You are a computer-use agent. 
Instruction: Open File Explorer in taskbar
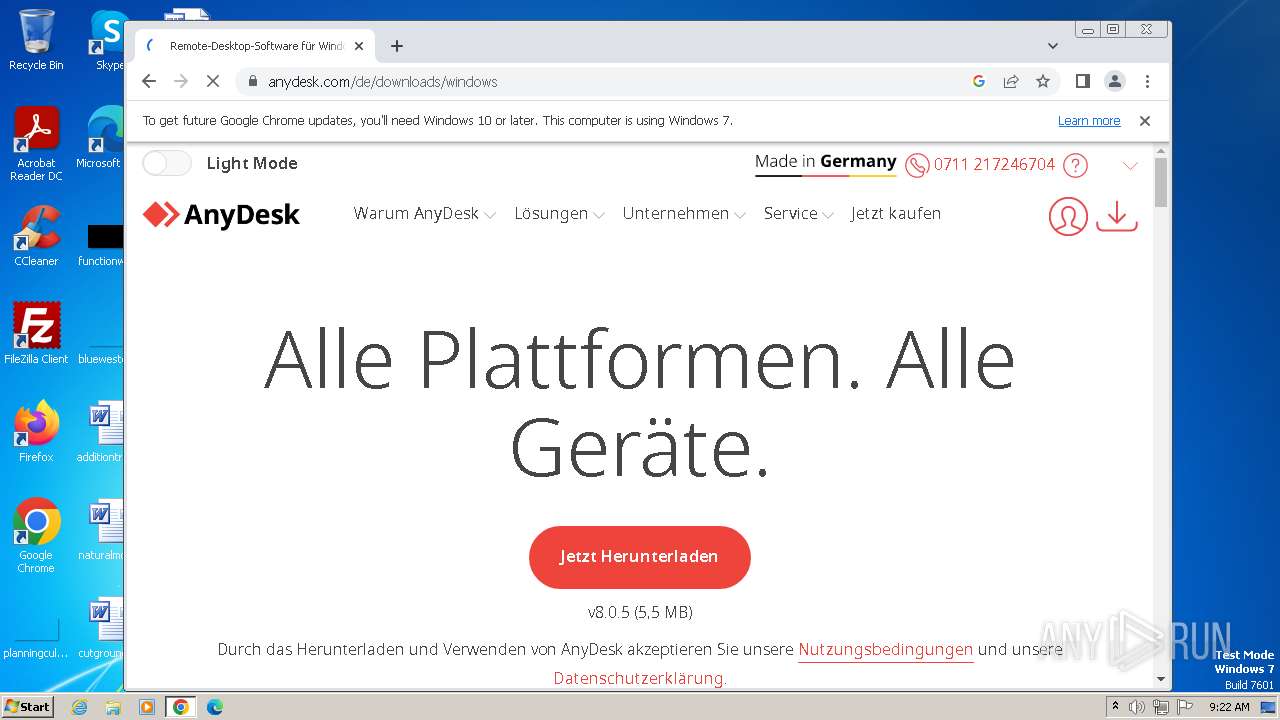113,707
